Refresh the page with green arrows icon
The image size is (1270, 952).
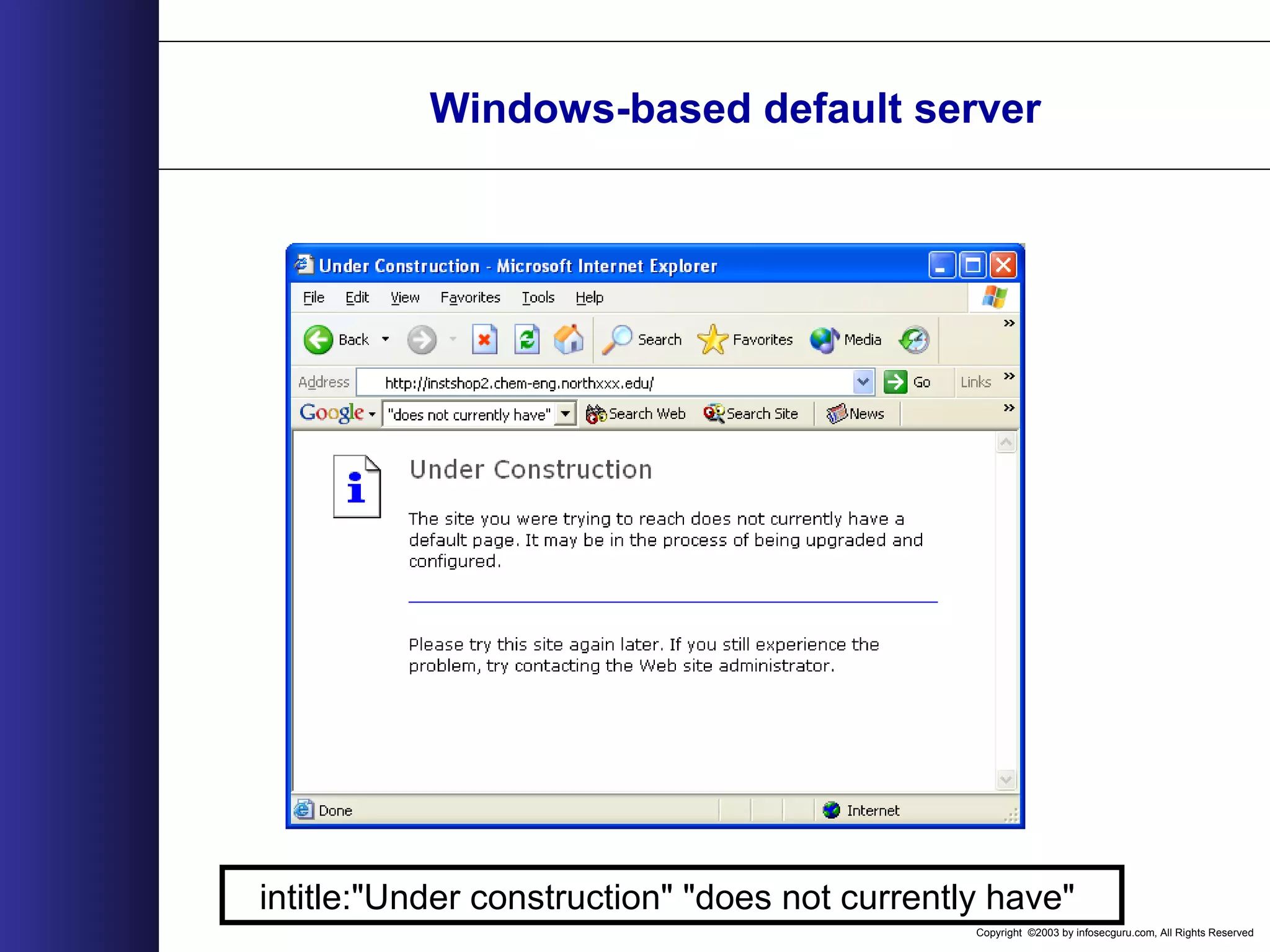[526, 340]
